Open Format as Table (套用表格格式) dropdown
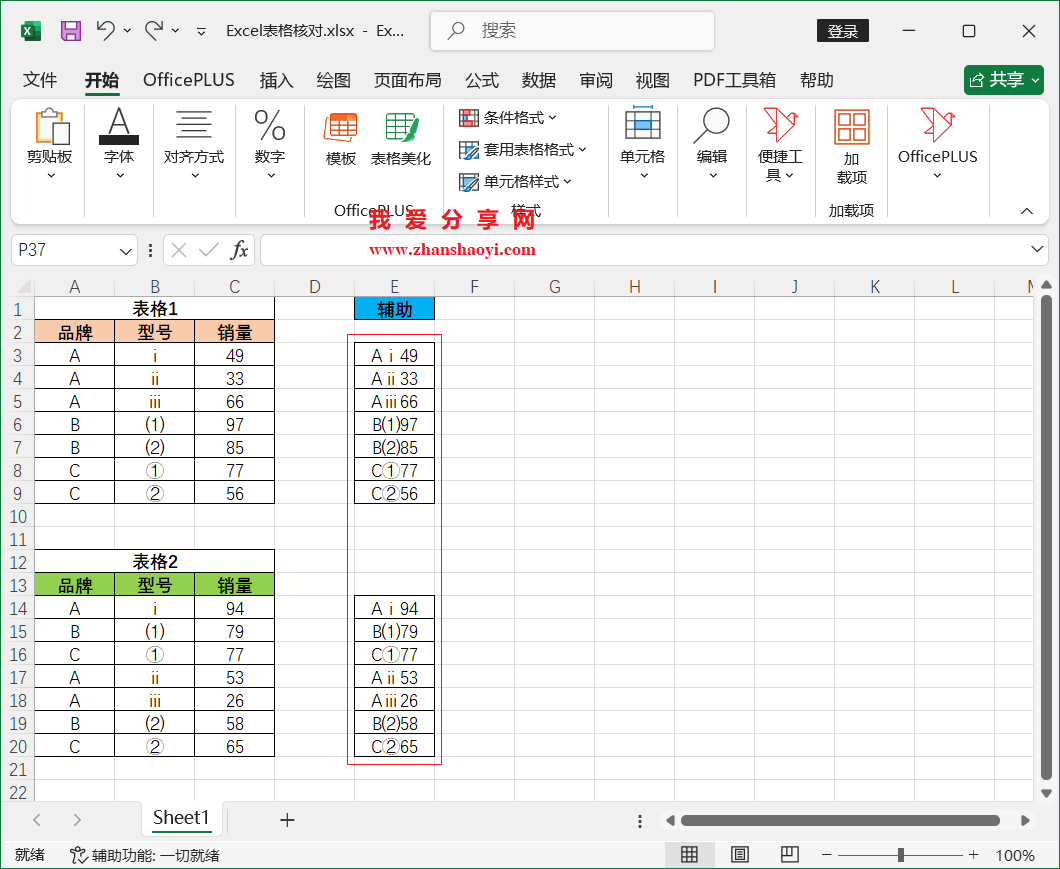This screenshot has height=869, width=1060. point(523,149)
